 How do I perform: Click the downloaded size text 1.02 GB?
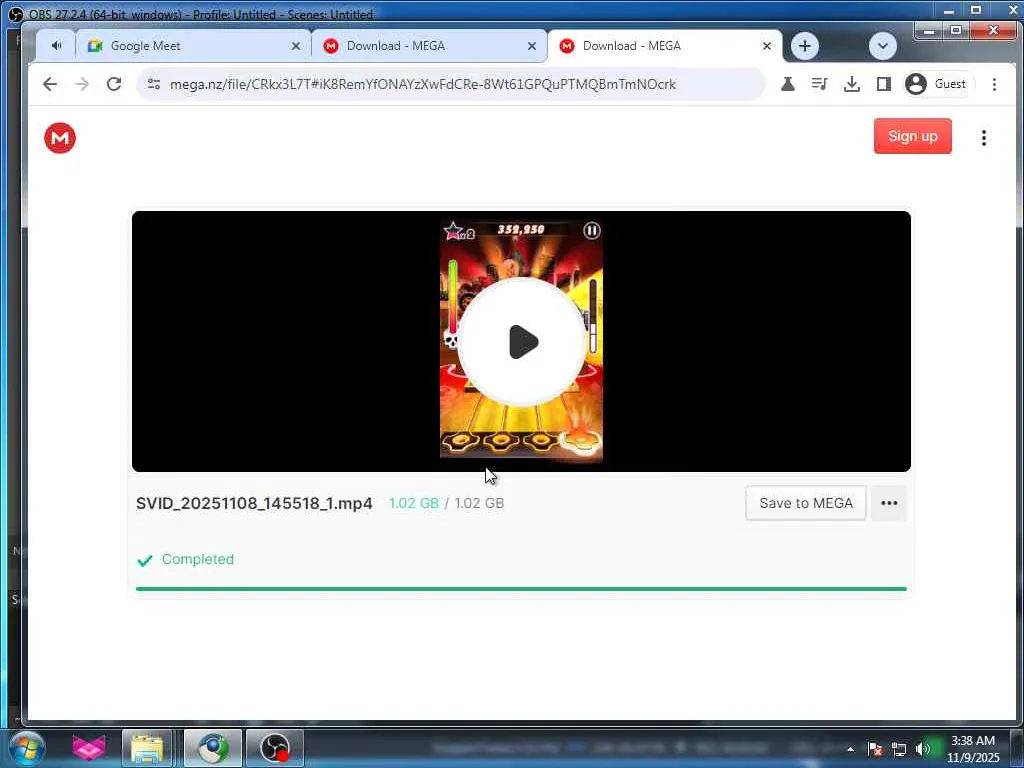(x=413, y=504)
